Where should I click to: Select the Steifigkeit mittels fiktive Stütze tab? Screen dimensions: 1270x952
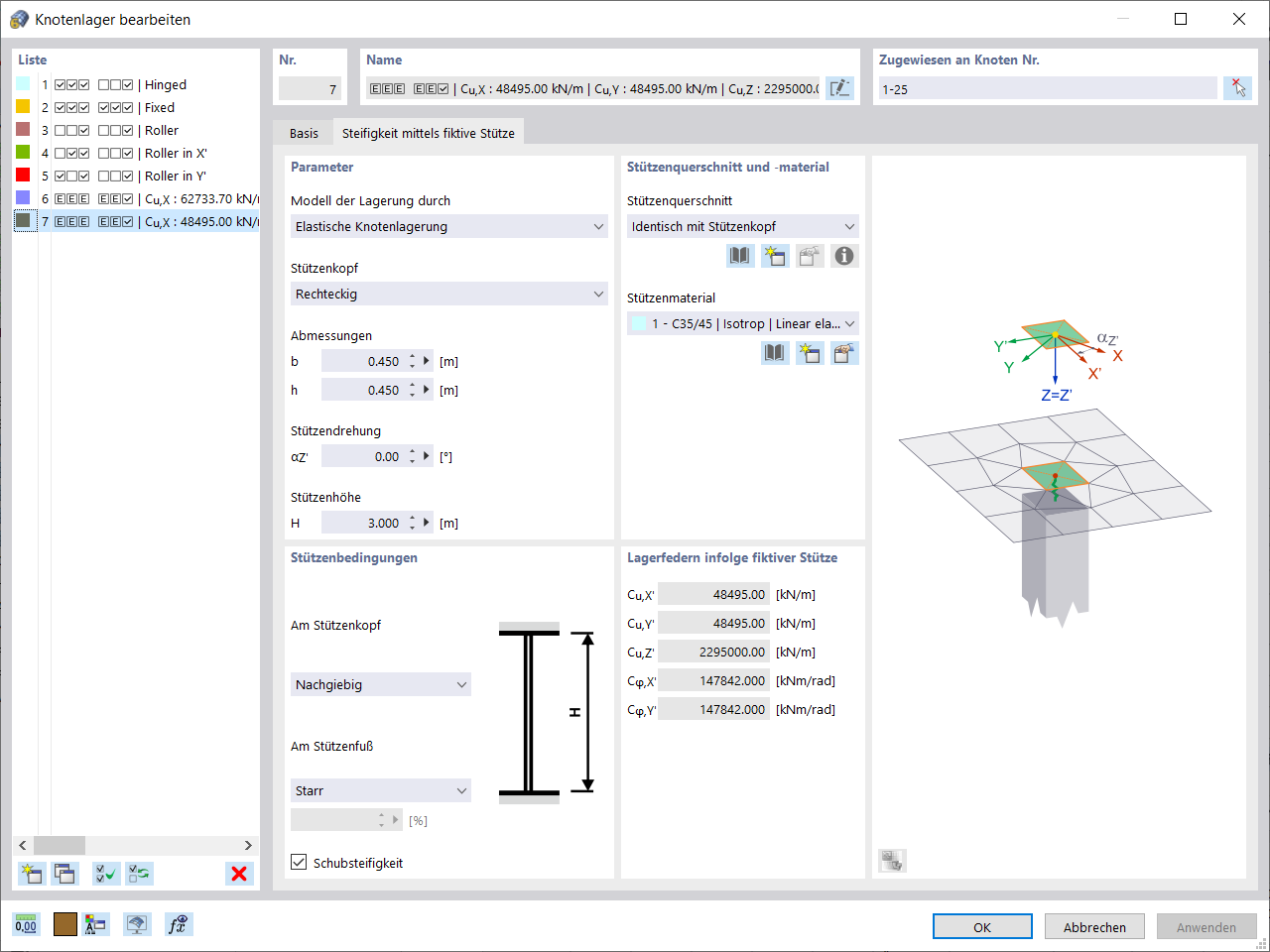tap(429, 133)
